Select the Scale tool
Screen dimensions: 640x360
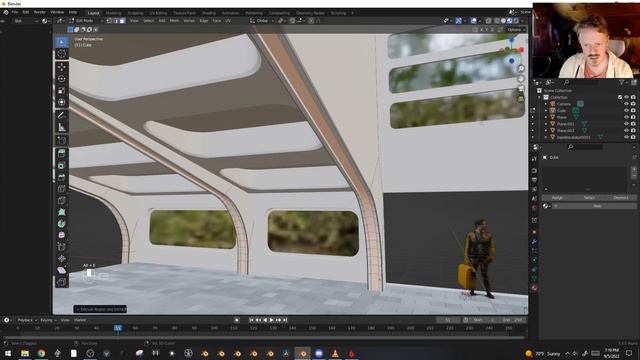[x=62, y=90]
